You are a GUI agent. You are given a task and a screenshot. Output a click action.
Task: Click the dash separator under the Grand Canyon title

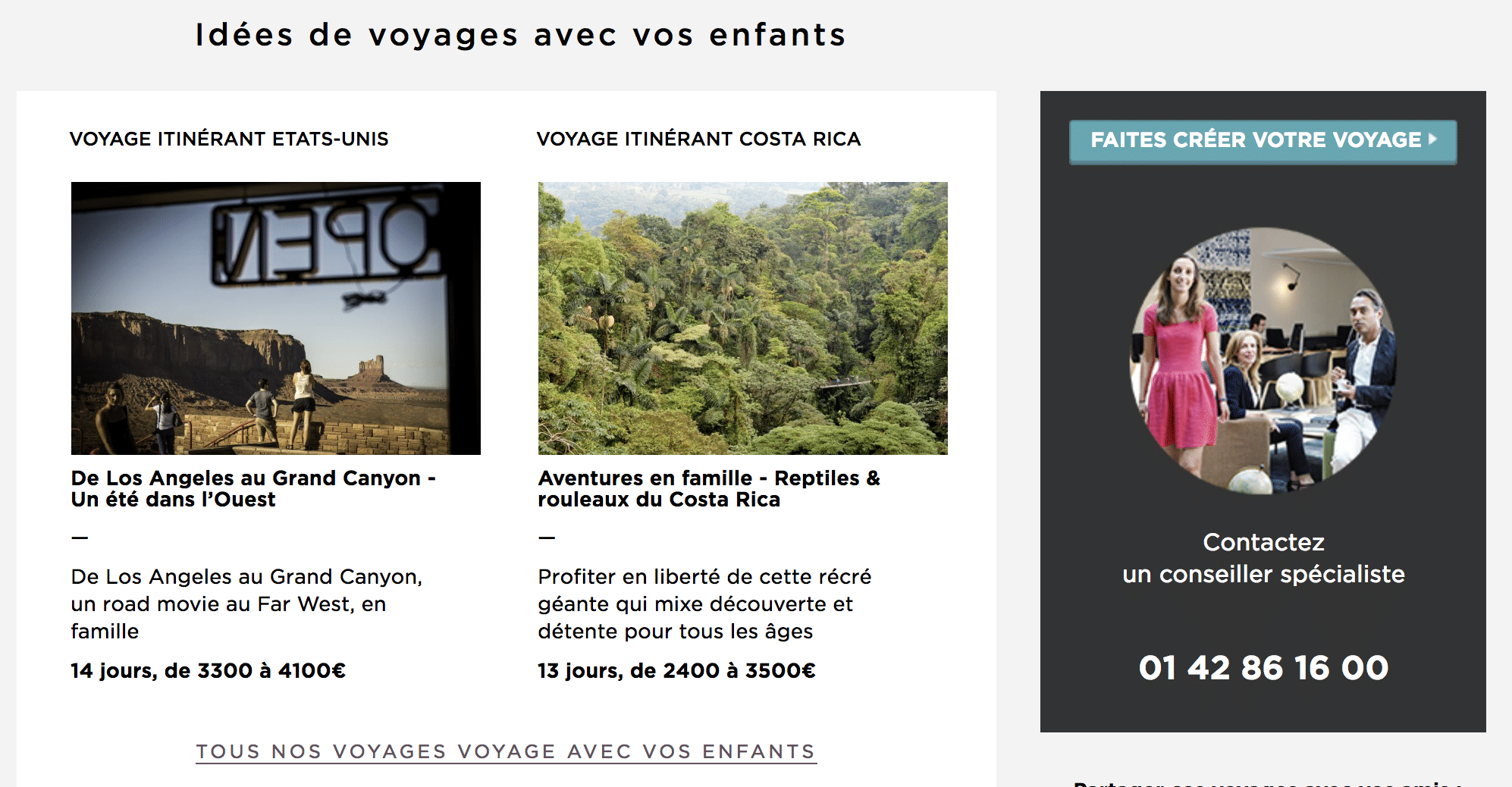[80, 538]
